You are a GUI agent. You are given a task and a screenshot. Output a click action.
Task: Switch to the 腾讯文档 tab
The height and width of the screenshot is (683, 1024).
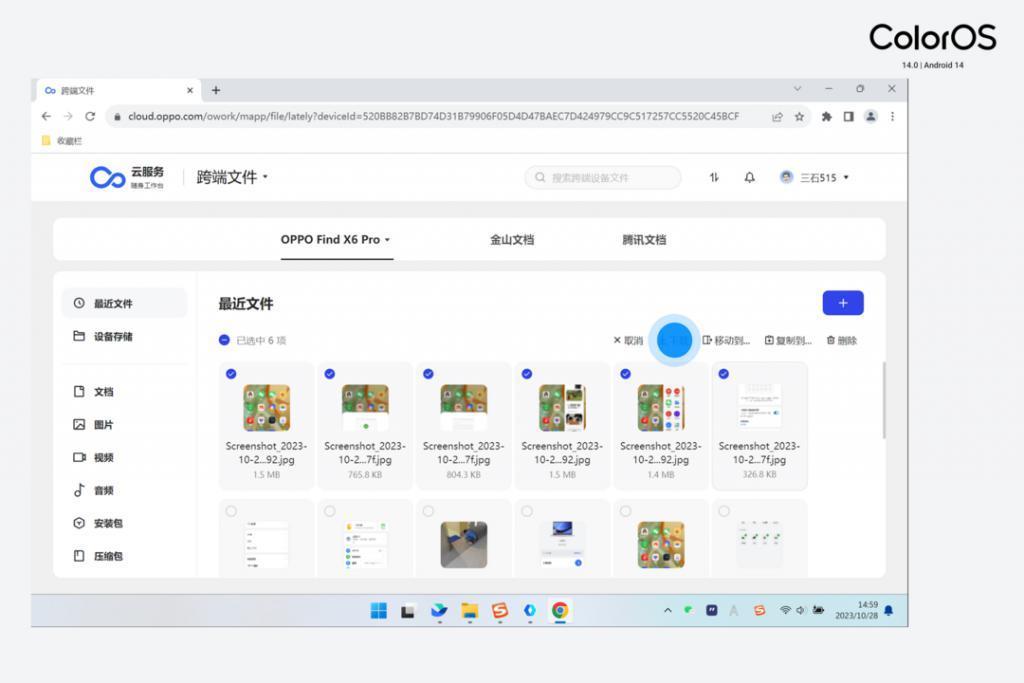tap(641, 240)
